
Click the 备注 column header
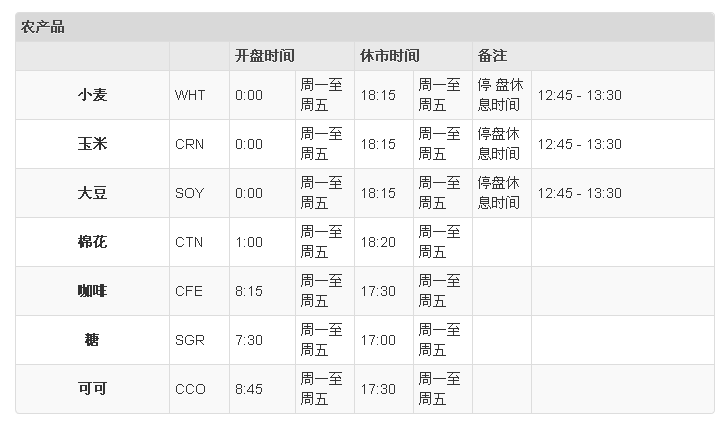click(493, 56)
